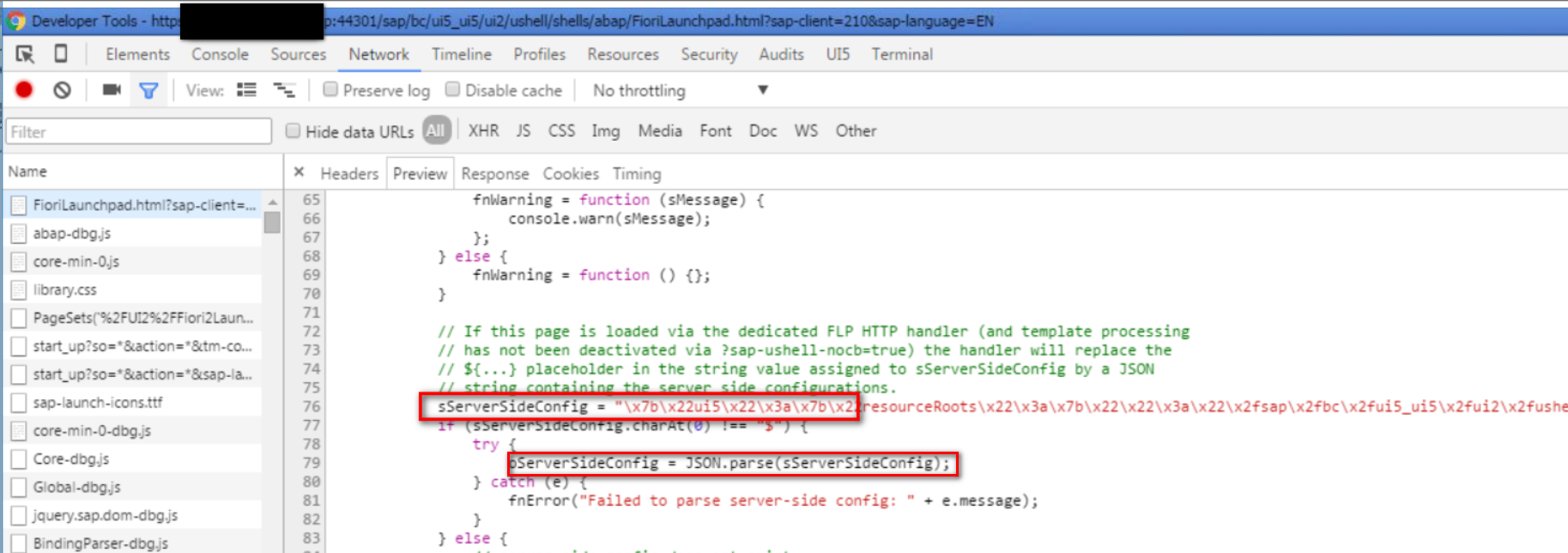Open the Sources tab
Viewport: 1568px width, 553px height.
click(x=298, y=54)
